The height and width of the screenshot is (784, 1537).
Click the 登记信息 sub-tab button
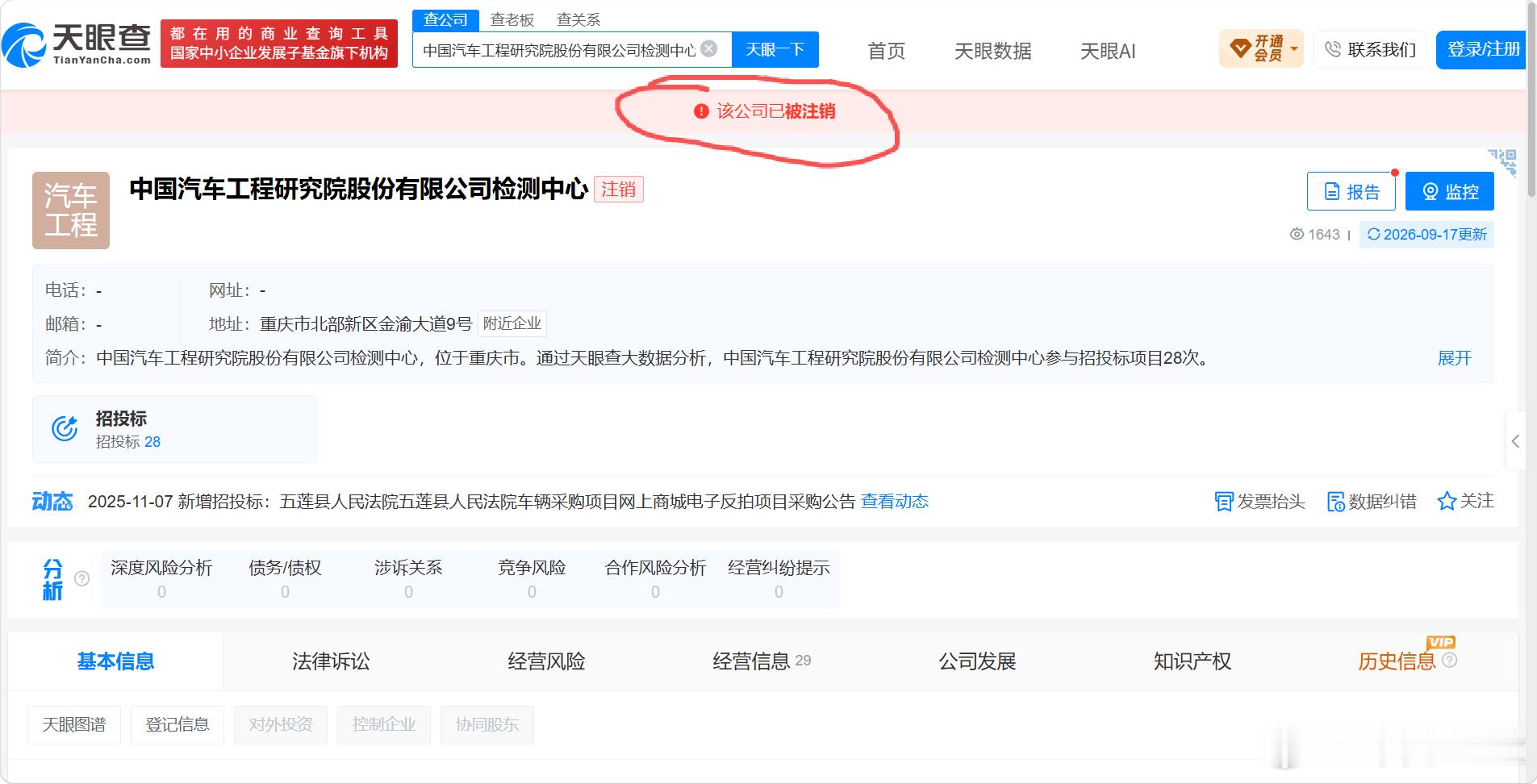point(178,724)
